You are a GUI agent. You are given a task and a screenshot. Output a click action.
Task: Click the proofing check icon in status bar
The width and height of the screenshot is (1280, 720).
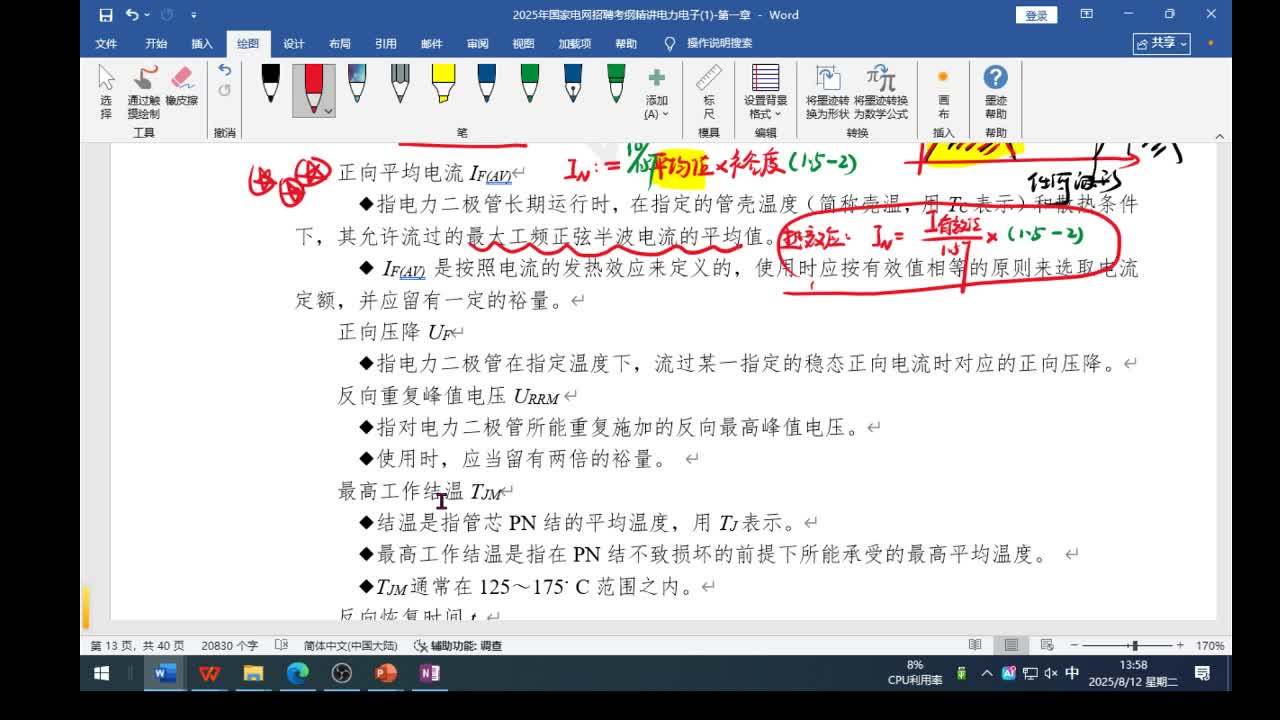click(x=281, y=646)
